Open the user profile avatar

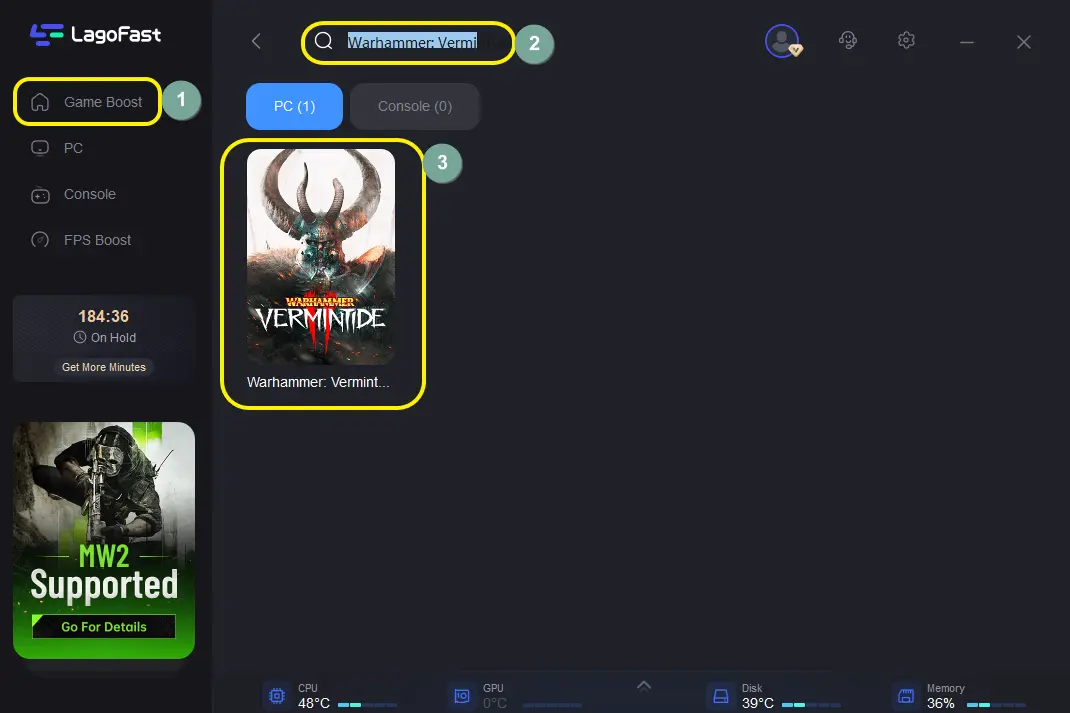pos(782,41)
